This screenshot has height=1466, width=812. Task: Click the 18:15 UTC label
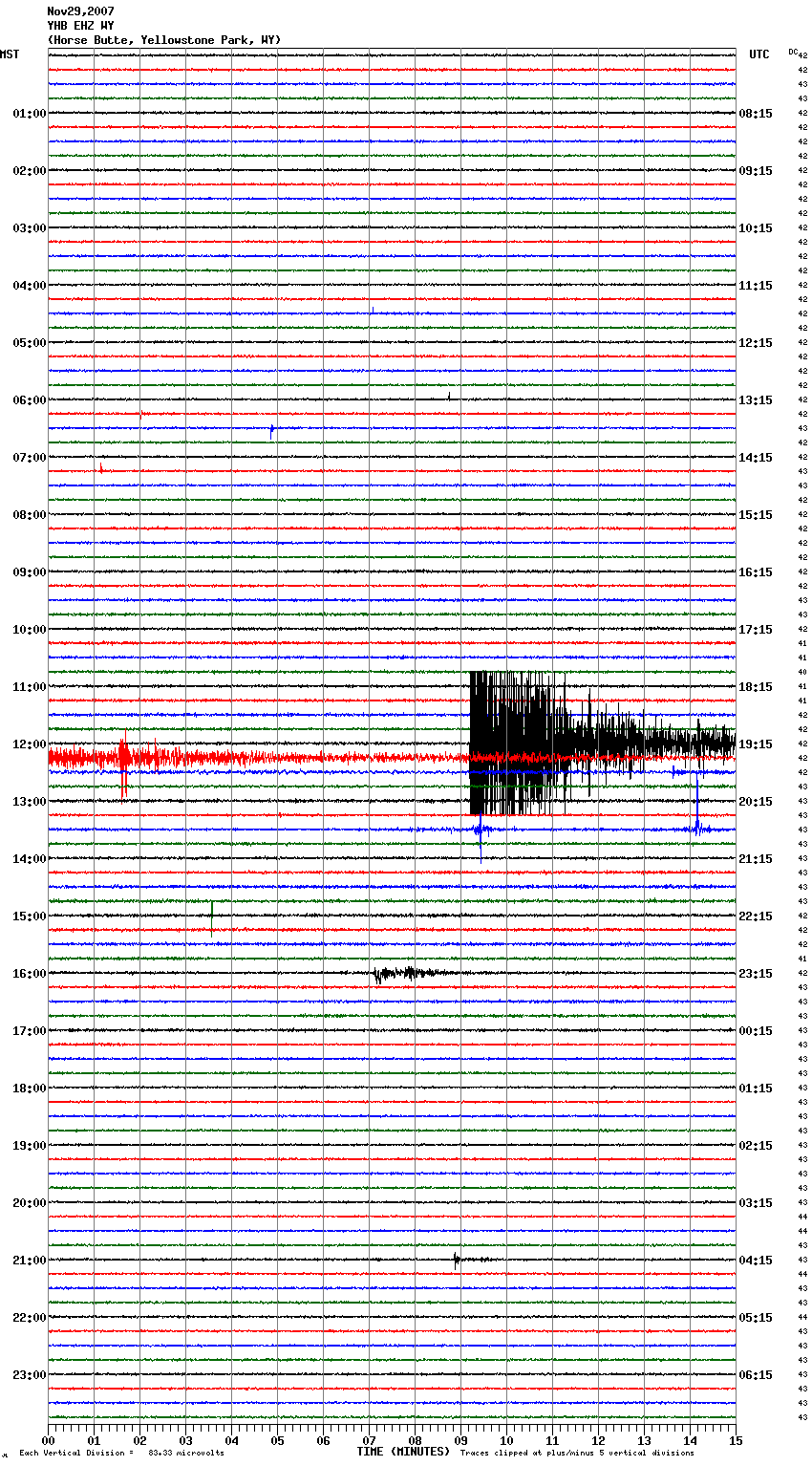[756, 687]
